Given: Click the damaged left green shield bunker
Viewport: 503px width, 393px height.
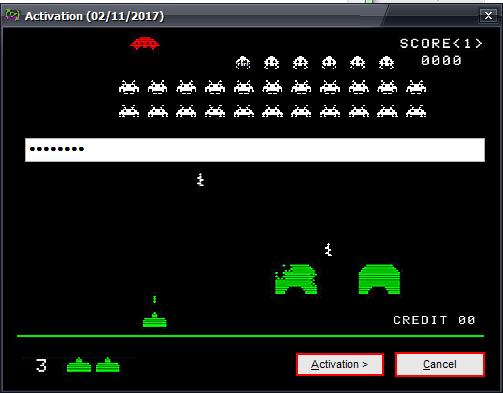Looking at the screenshot, I should coord(296,279).
